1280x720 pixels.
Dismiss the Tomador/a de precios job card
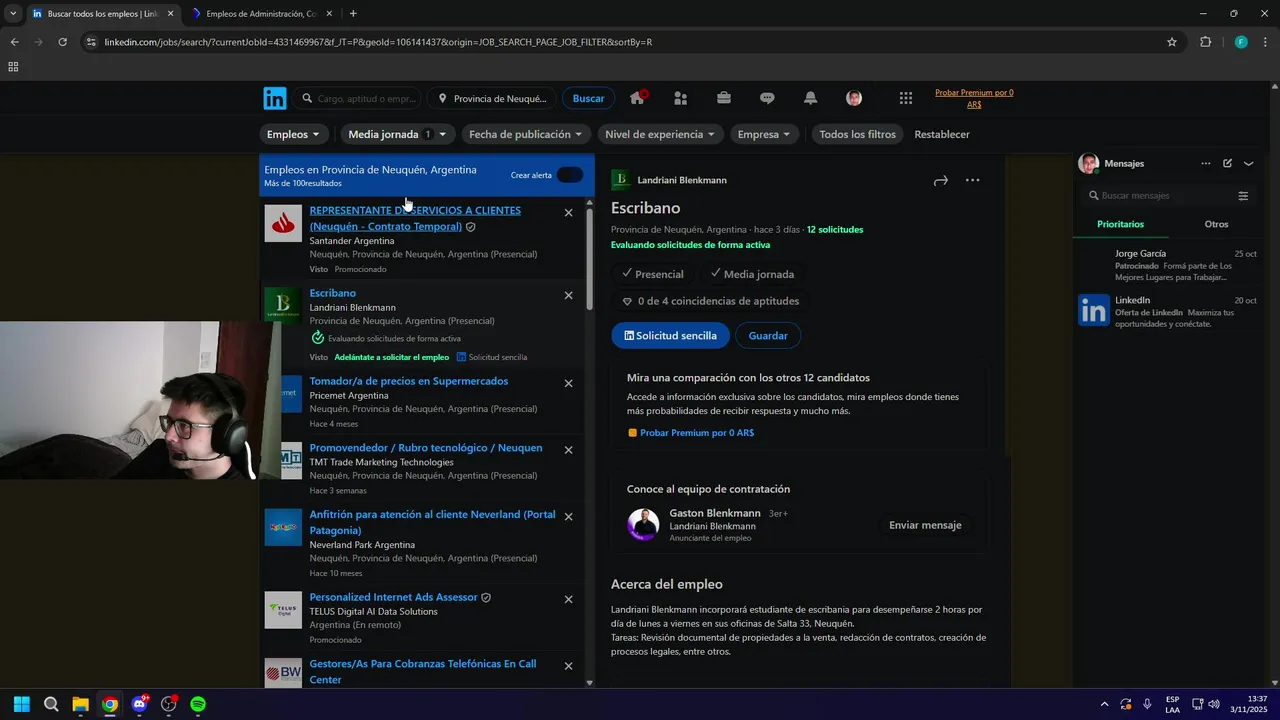click(568, 383)
